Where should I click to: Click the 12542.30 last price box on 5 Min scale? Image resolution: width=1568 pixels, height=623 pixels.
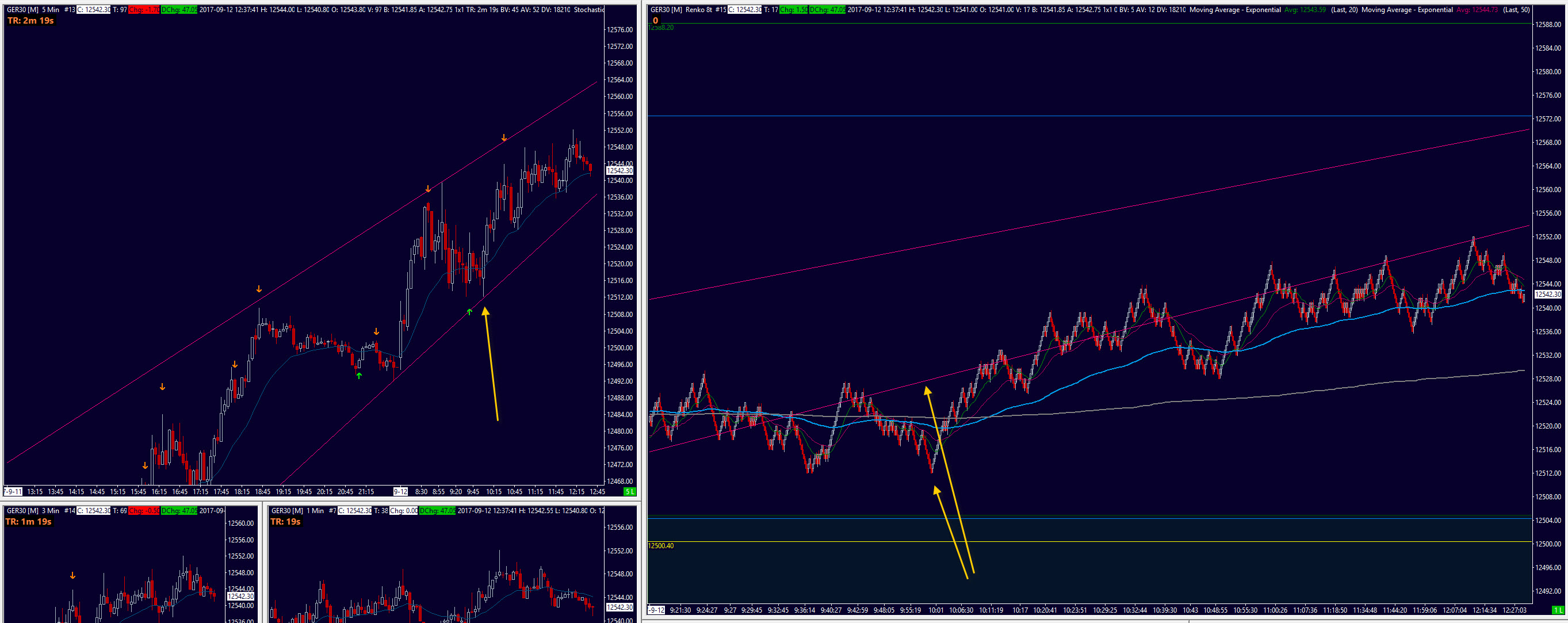(619, 170)
